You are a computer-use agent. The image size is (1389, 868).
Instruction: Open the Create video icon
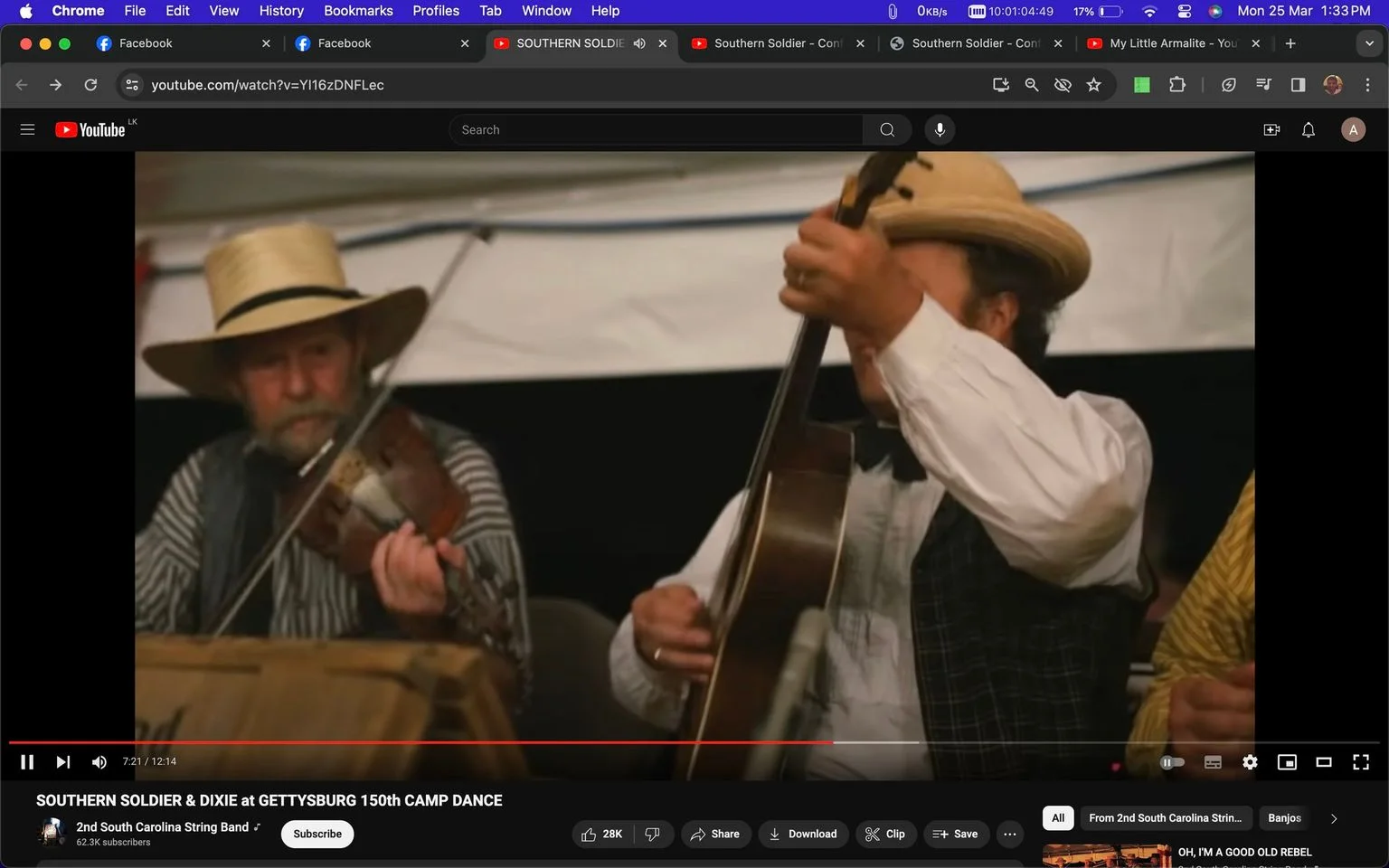point(1271,130)
